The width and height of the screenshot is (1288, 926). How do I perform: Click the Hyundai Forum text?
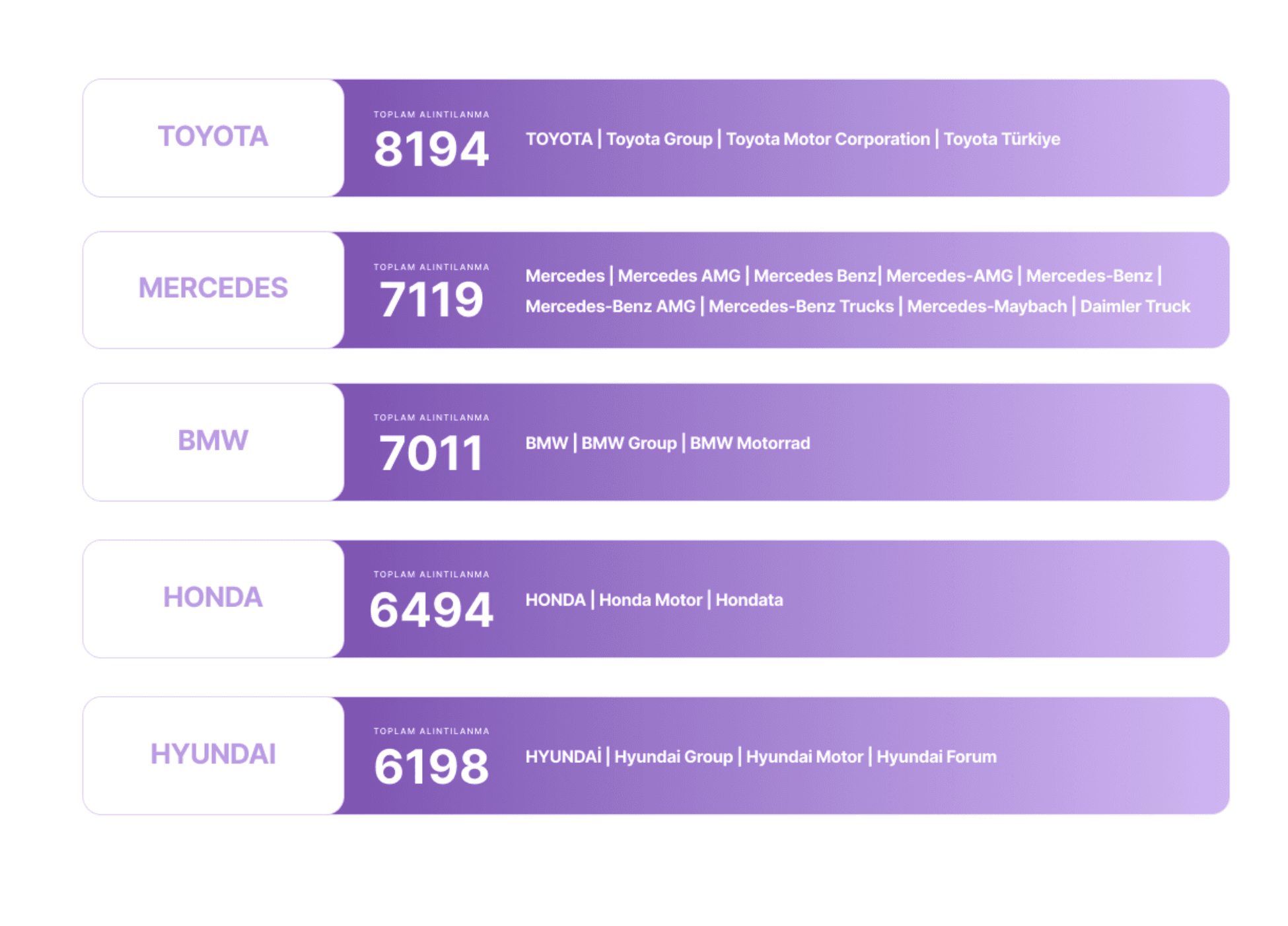[x=936, y=757]
